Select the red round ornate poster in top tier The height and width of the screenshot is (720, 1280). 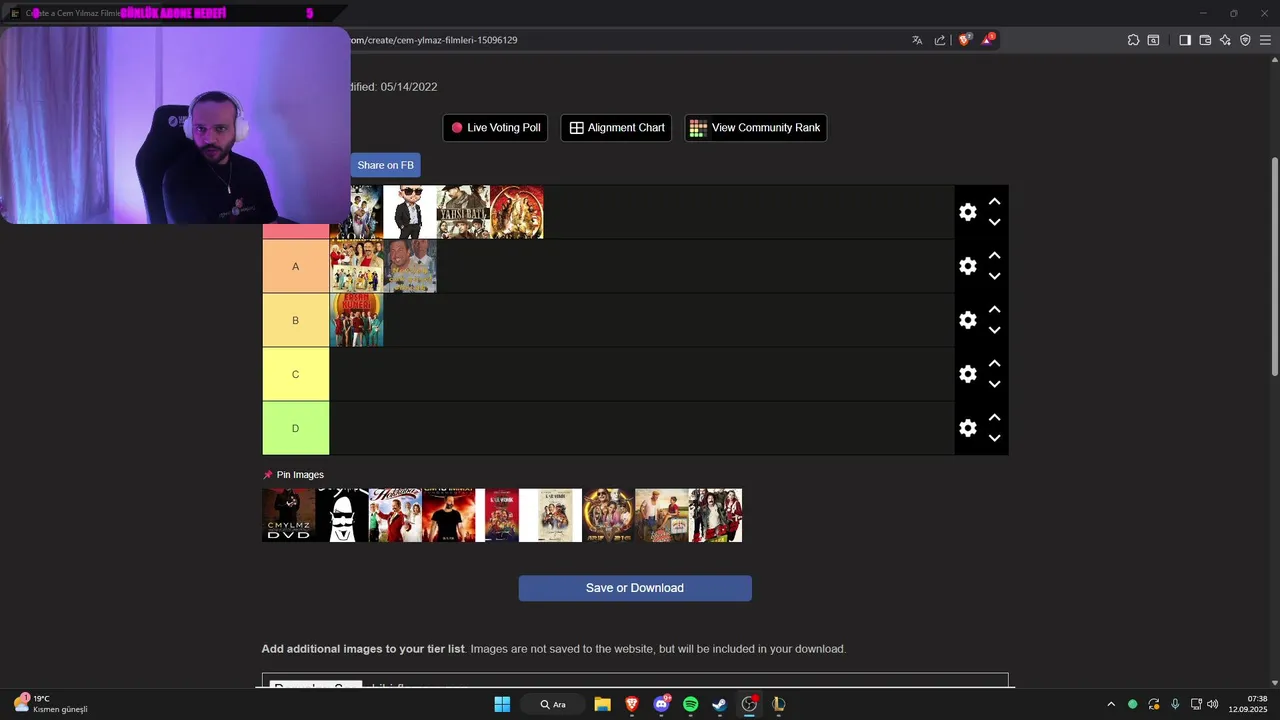pyautogui.click(x=517, y=212)
